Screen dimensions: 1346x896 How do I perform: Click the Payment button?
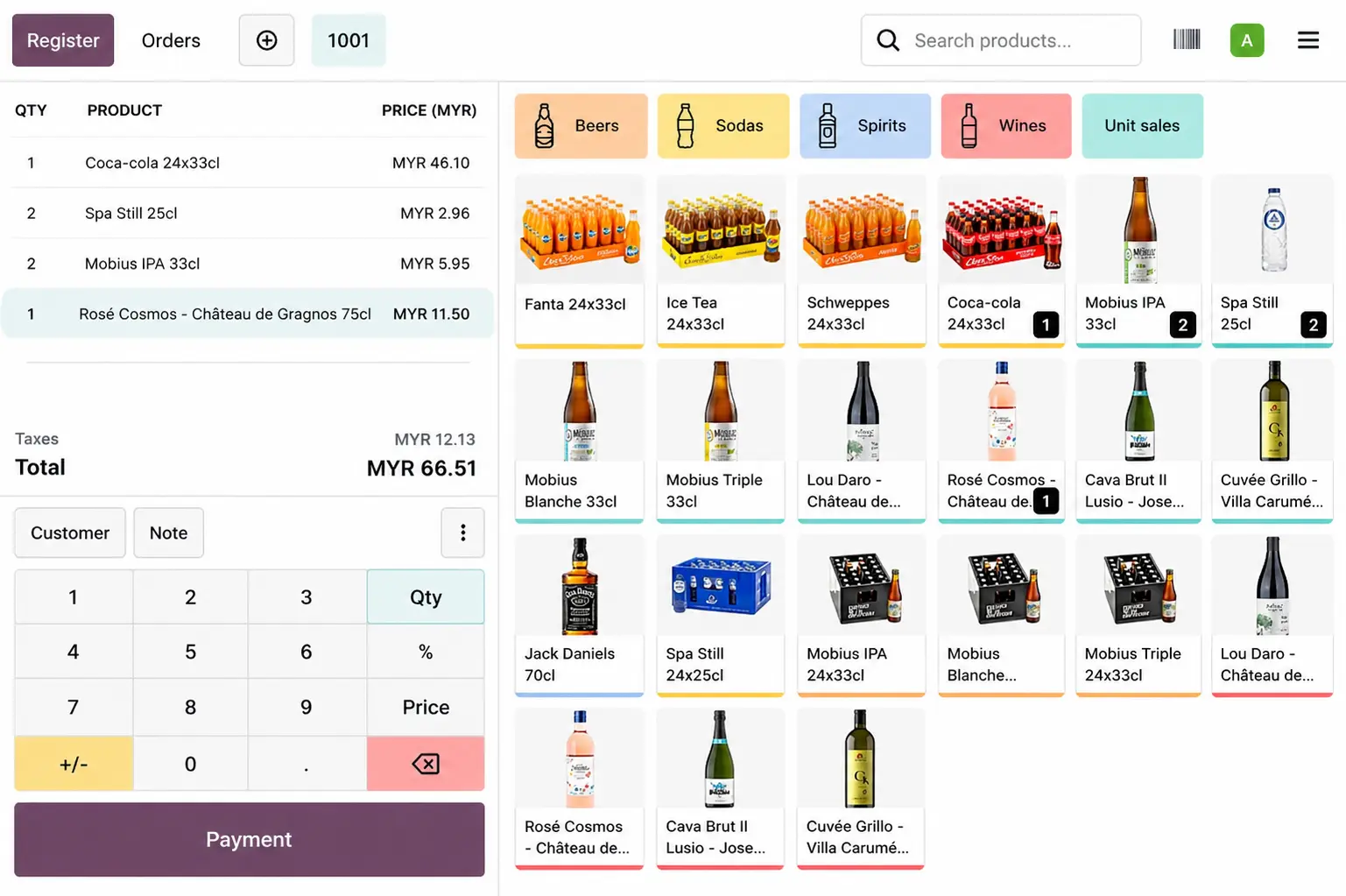tap(249, 839)
